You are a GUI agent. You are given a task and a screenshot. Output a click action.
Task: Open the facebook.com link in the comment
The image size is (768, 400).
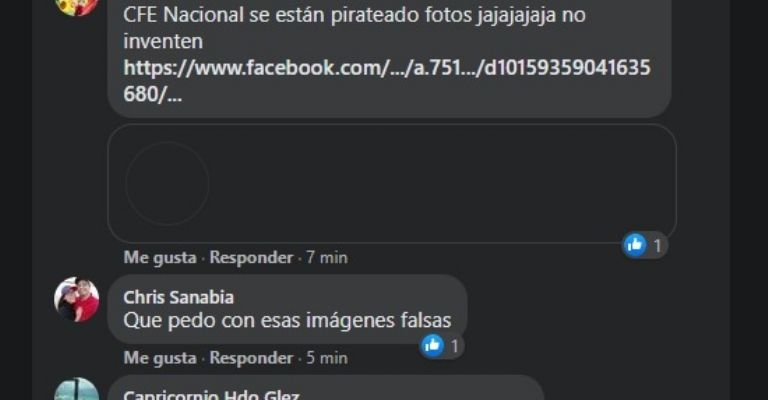[387, 81]
